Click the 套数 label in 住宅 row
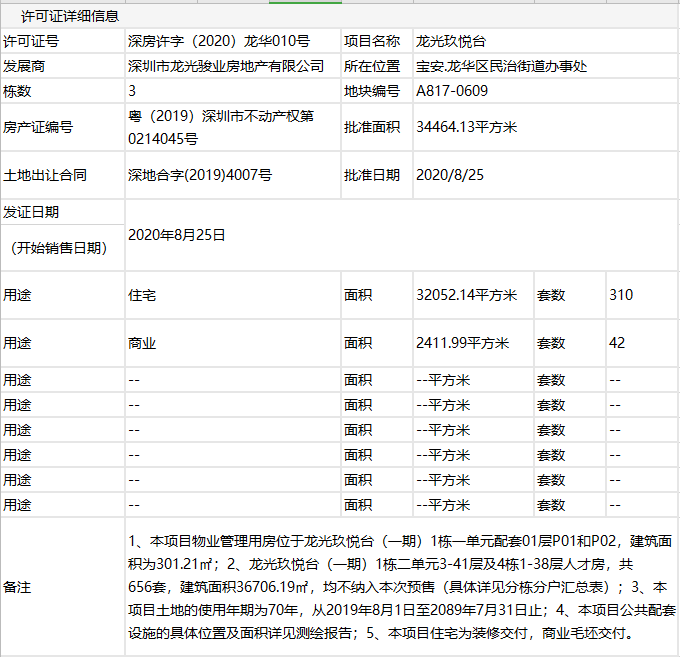The height and width of the screenshot is (657, 680). (x=551, y=295)
